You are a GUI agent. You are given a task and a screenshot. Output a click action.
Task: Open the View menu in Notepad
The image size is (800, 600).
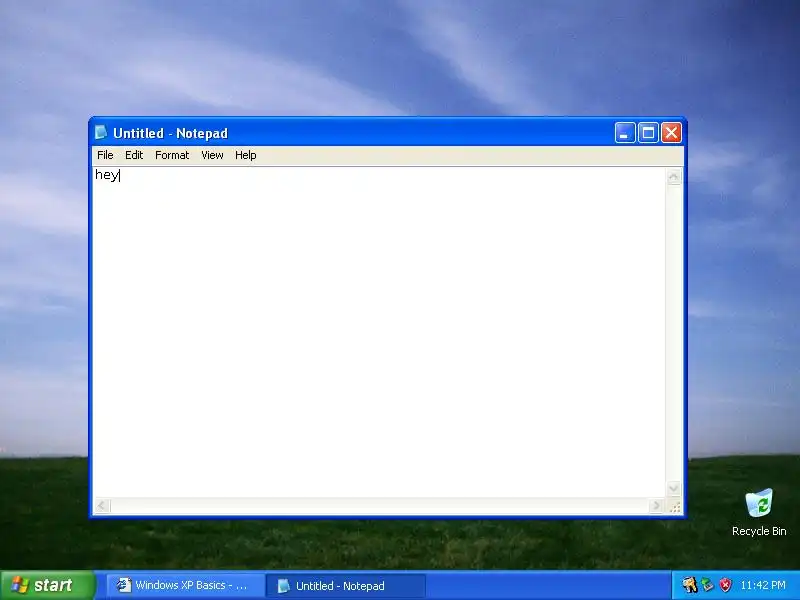212,155
